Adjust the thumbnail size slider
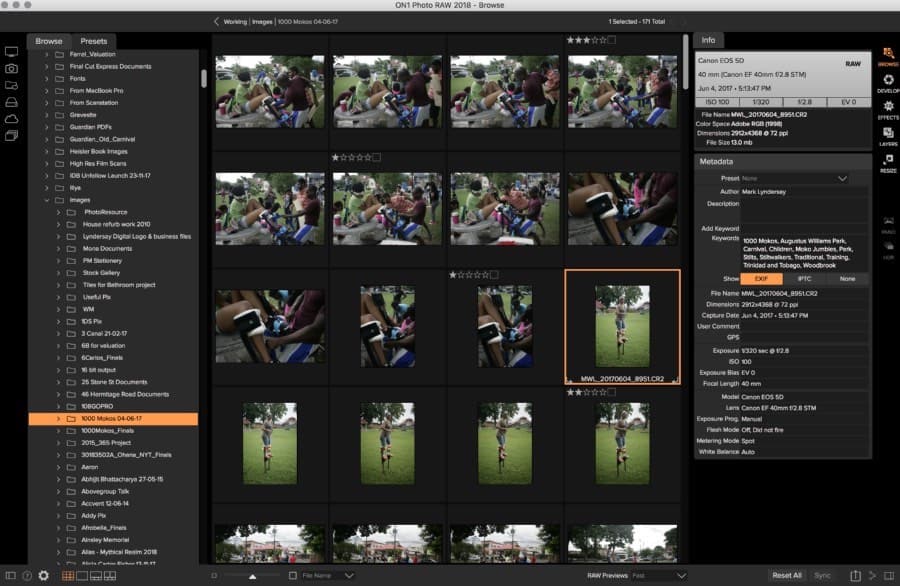 pyautogui.click(x=252, y=576)
